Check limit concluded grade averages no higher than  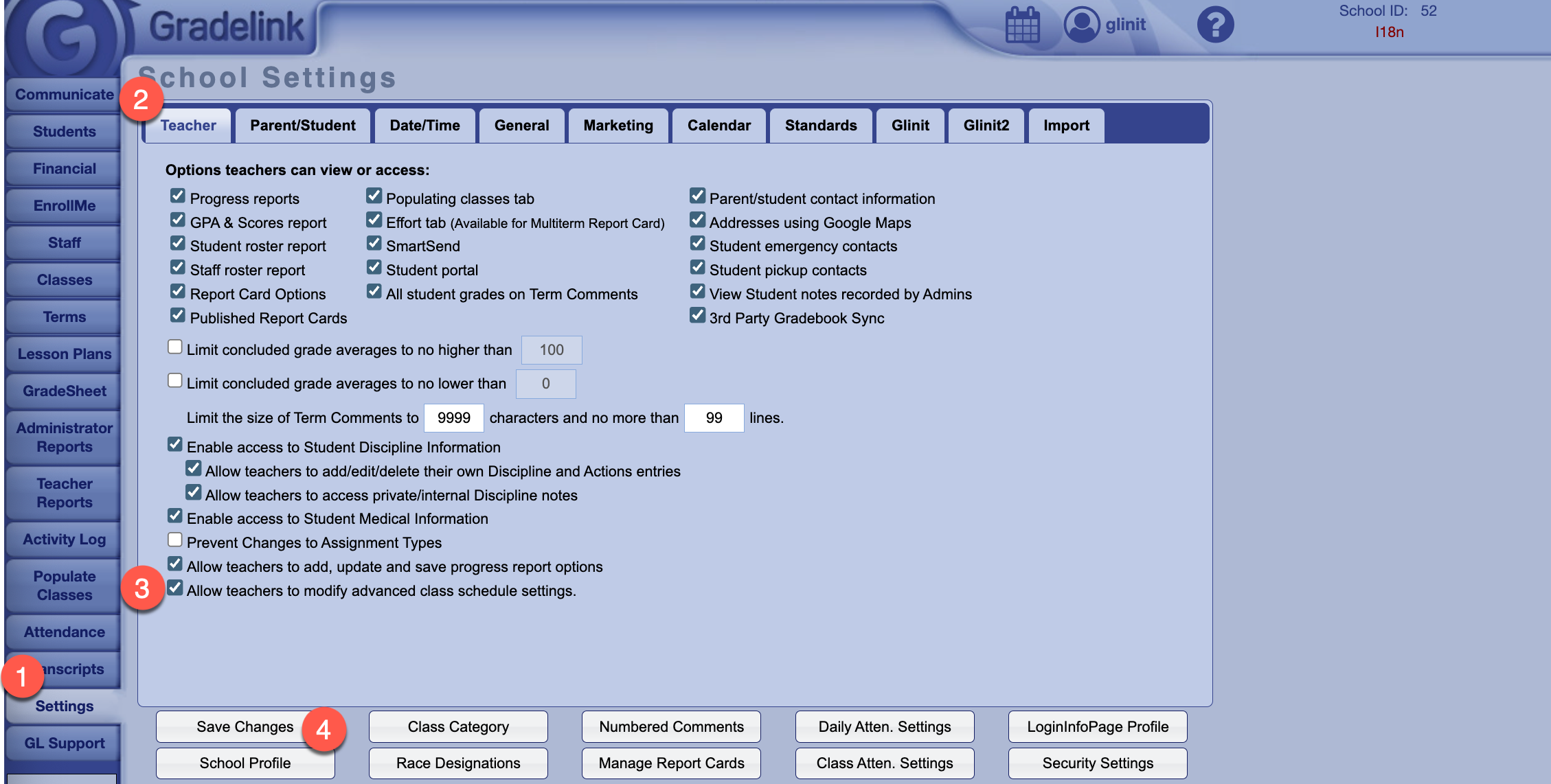[x=174, y=346]
